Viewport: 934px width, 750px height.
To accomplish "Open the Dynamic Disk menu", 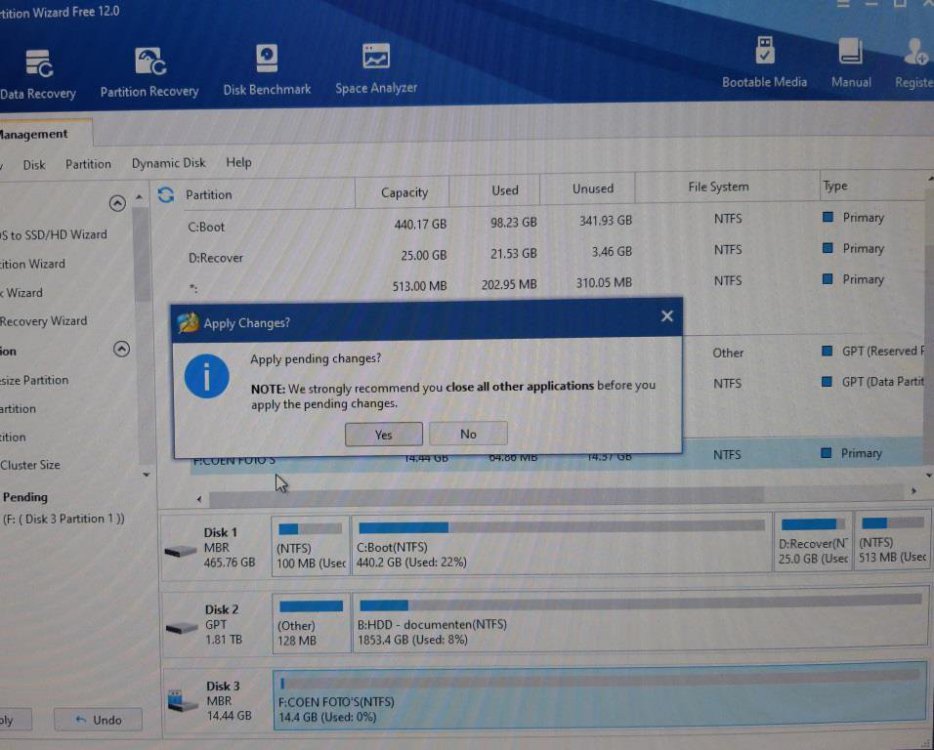I will coord(168,163).
